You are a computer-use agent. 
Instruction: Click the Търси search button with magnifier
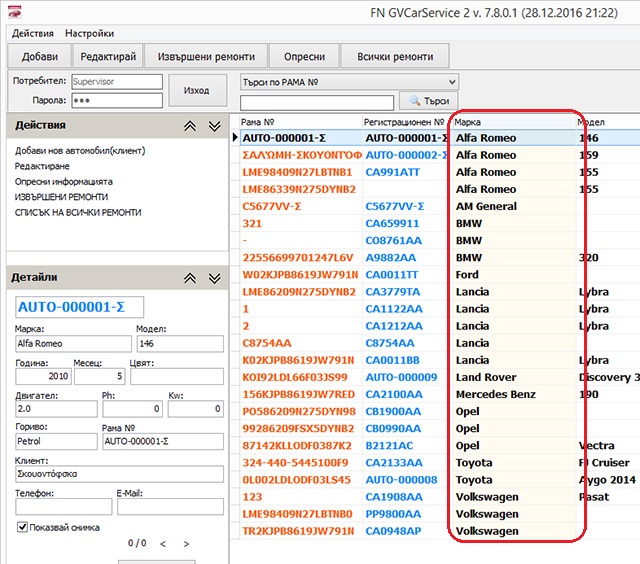427,101
